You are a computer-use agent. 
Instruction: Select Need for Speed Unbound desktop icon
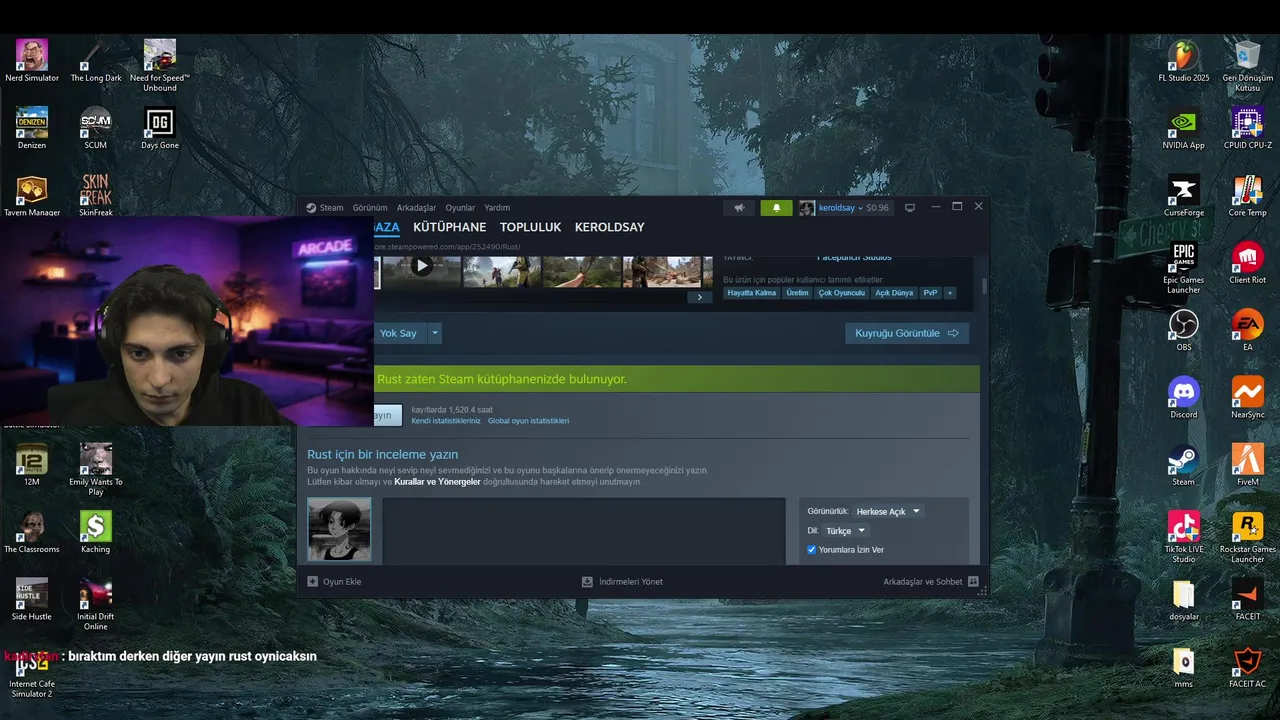pyautogui.click(x=160, y=66)
